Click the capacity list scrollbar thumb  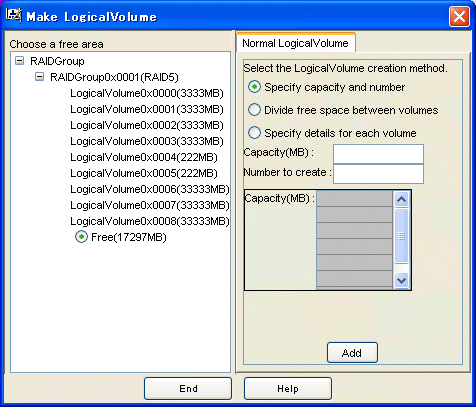401,236
